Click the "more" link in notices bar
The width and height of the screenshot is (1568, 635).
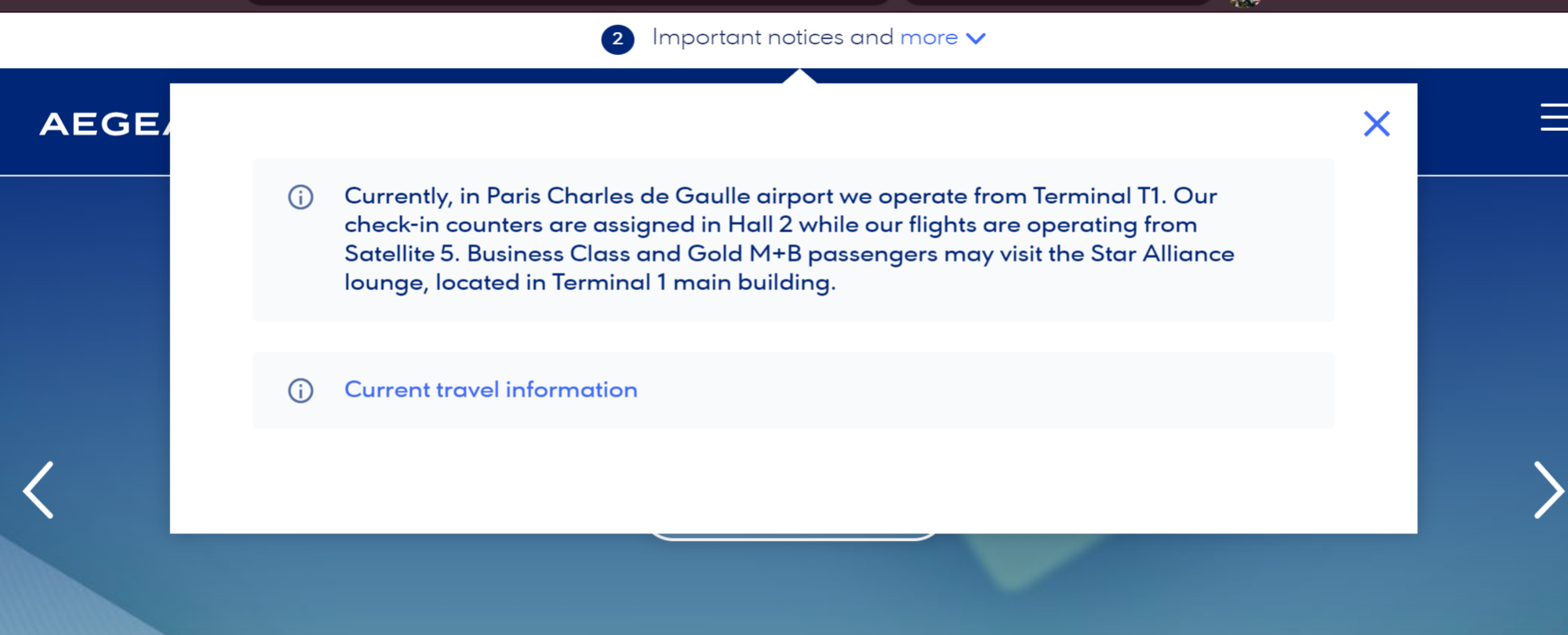[x=929, y=38]
